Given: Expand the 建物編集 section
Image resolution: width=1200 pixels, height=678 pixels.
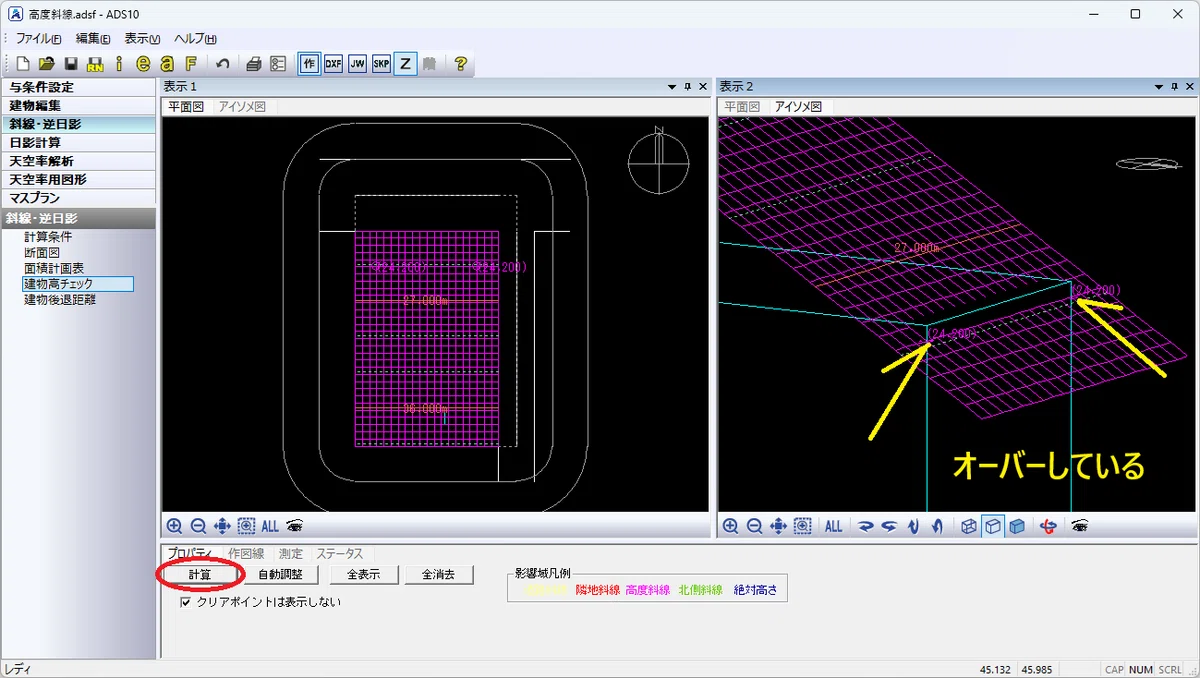Looking at the screenshot, I should [78, 105].
